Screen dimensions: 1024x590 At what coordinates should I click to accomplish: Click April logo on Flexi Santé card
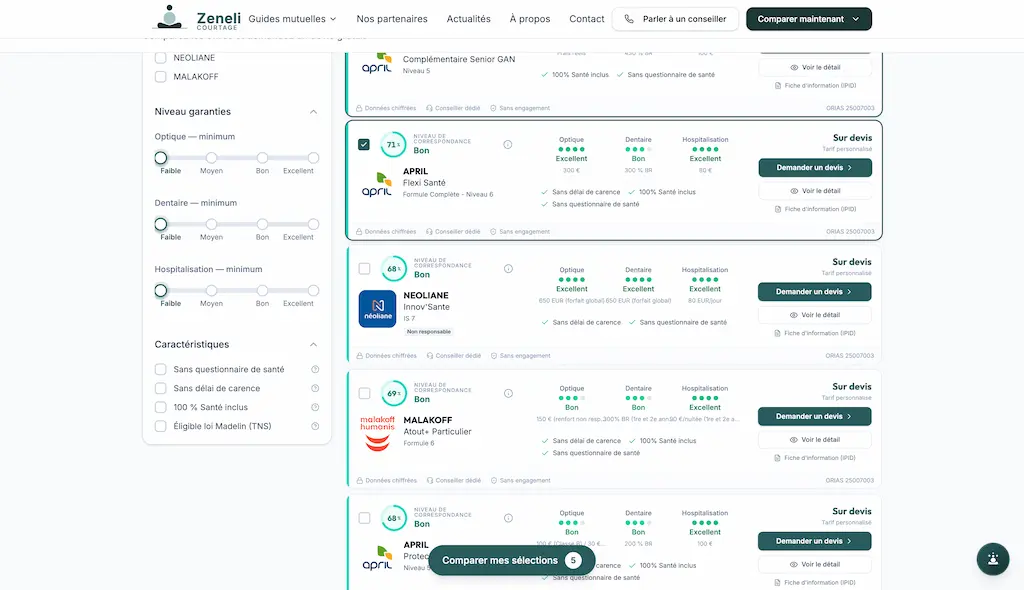point(377,184)
